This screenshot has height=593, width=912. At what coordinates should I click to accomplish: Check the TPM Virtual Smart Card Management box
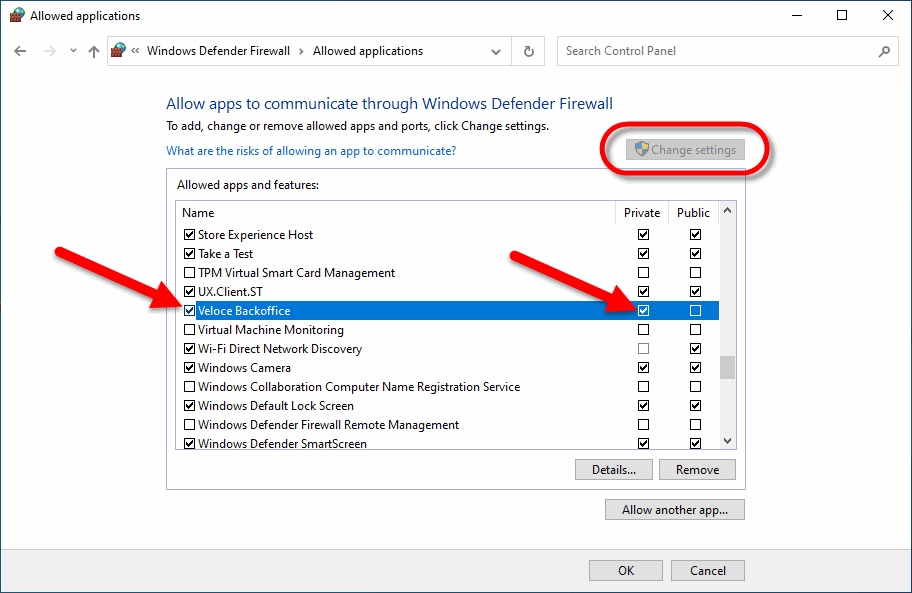(190, 273)
